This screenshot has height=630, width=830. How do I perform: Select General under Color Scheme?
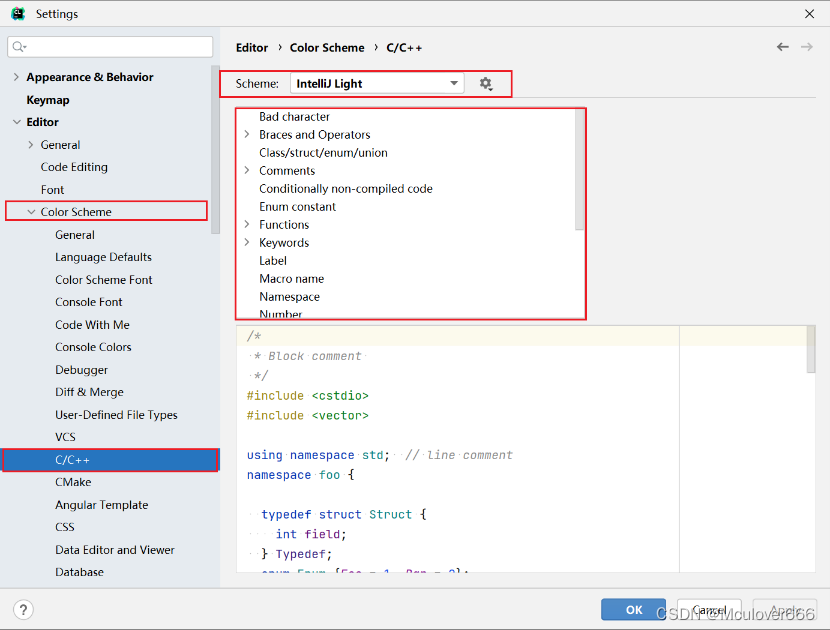click(75, 235)
